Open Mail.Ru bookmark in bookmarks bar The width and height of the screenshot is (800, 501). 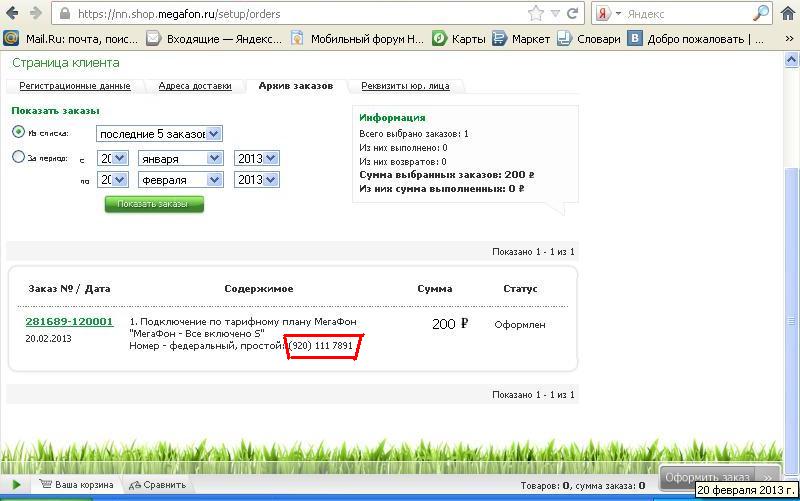coord(68,39)
